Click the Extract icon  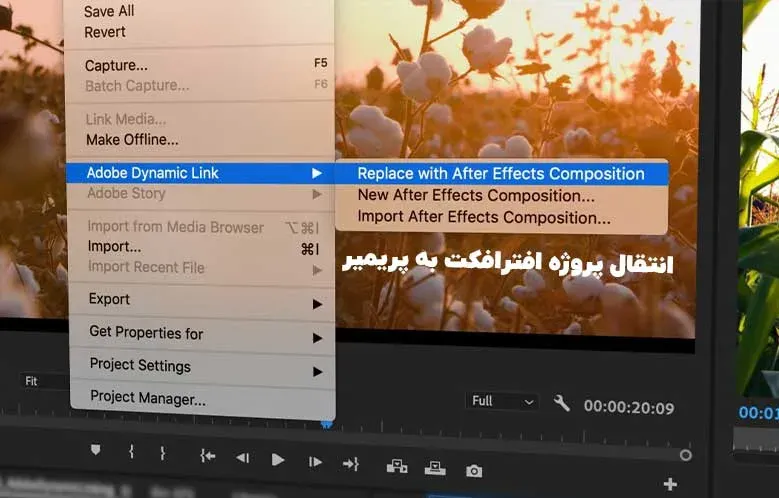[435, 468]
